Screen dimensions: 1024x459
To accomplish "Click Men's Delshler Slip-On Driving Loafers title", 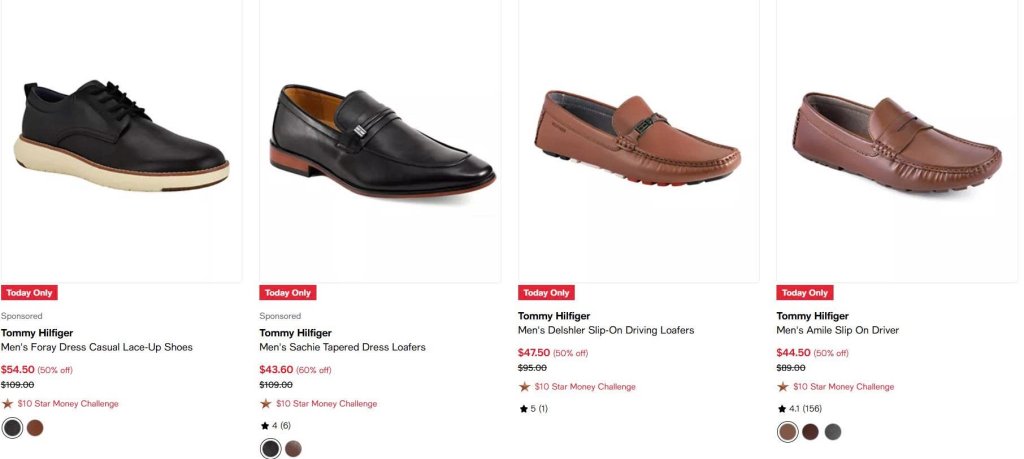I will point(606,330).
